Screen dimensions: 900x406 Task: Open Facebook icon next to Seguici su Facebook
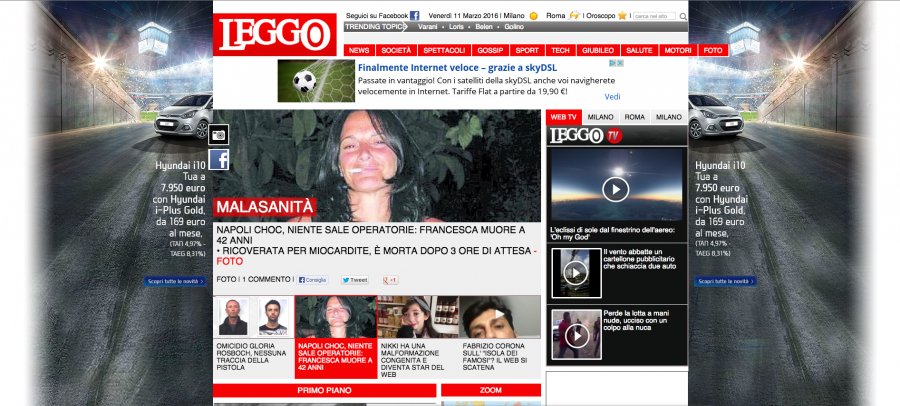coord(415,16)
